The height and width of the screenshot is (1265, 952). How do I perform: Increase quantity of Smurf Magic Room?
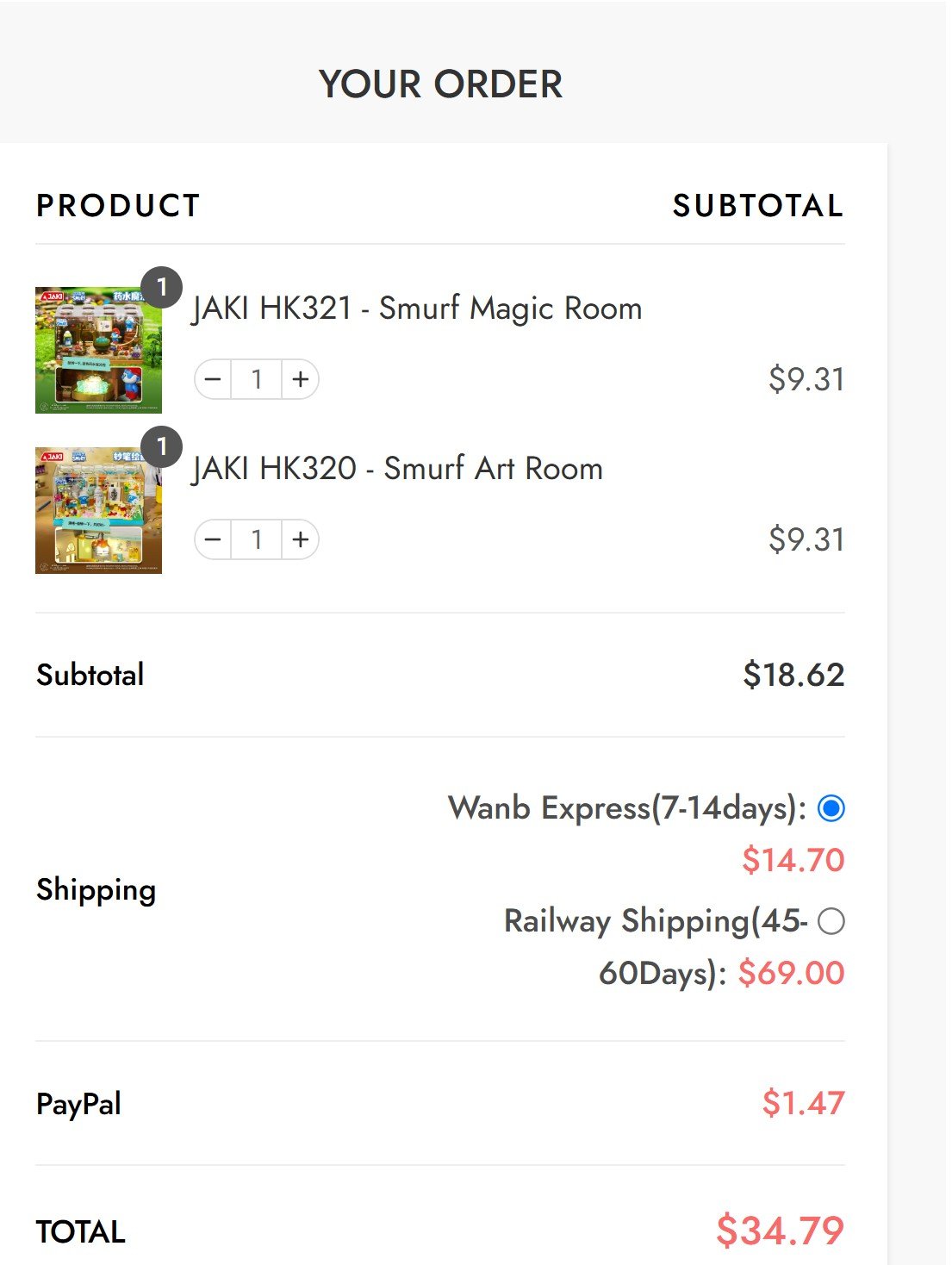300,379
